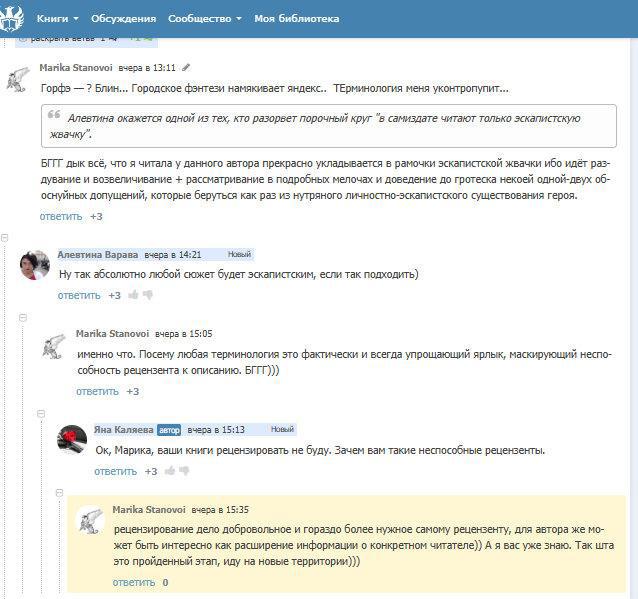Open Яна Каляева's profile name link
Image resolution: width=638 pixels, height=599 pixels.
(x=123, y=429)
